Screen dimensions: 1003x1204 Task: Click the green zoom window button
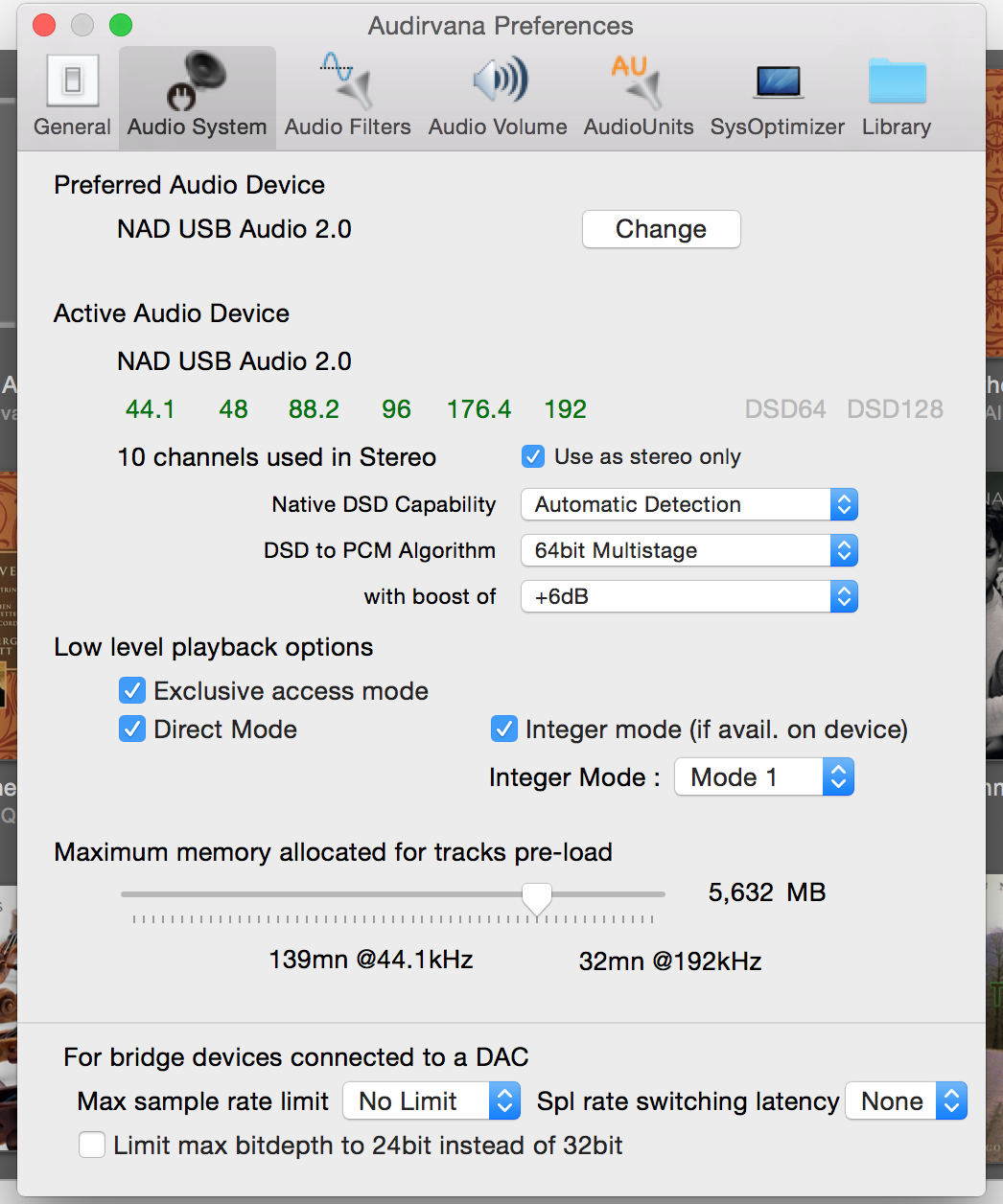click(121, 25)
